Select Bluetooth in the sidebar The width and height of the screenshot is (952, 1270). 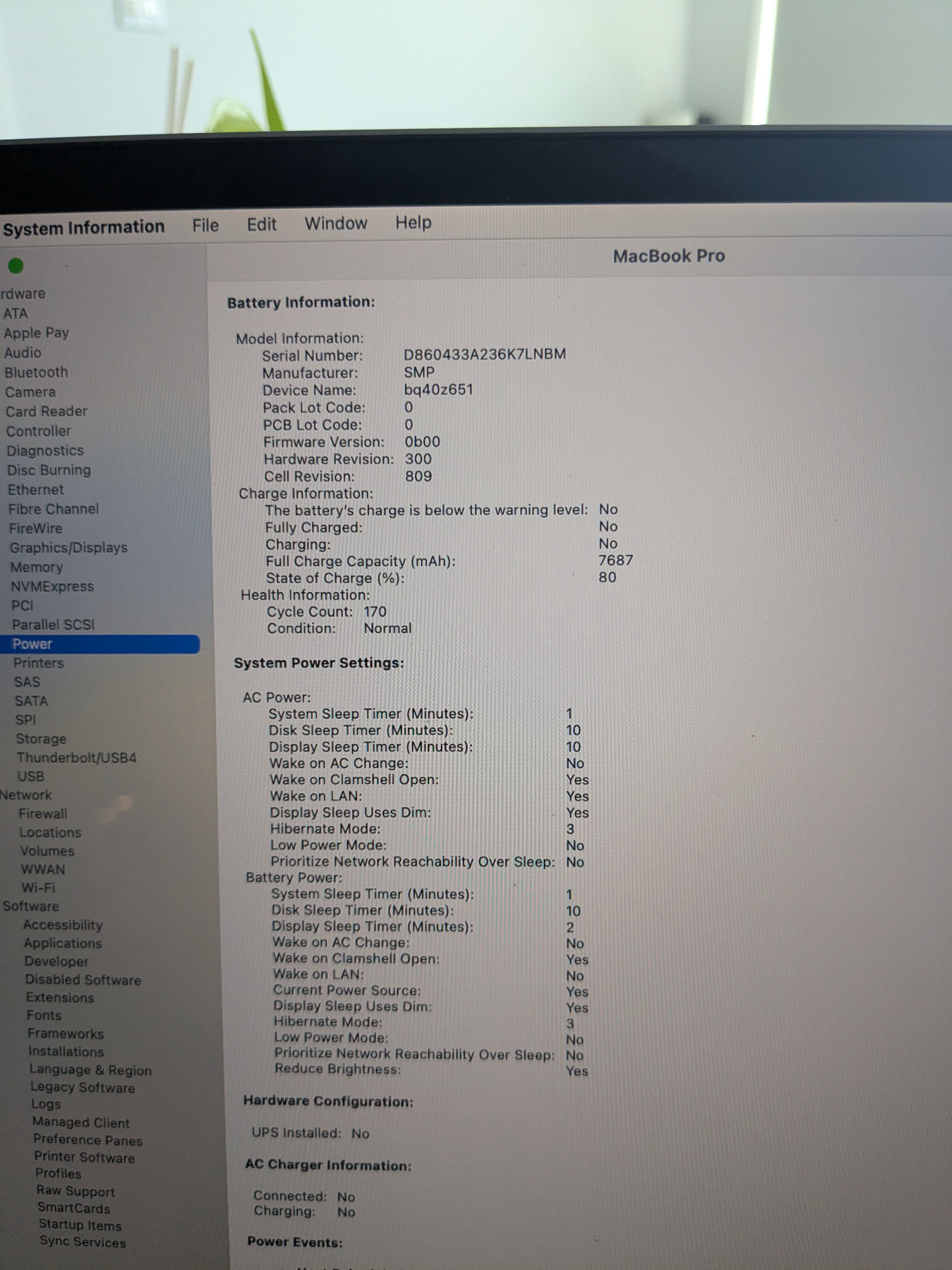point(36,372)
